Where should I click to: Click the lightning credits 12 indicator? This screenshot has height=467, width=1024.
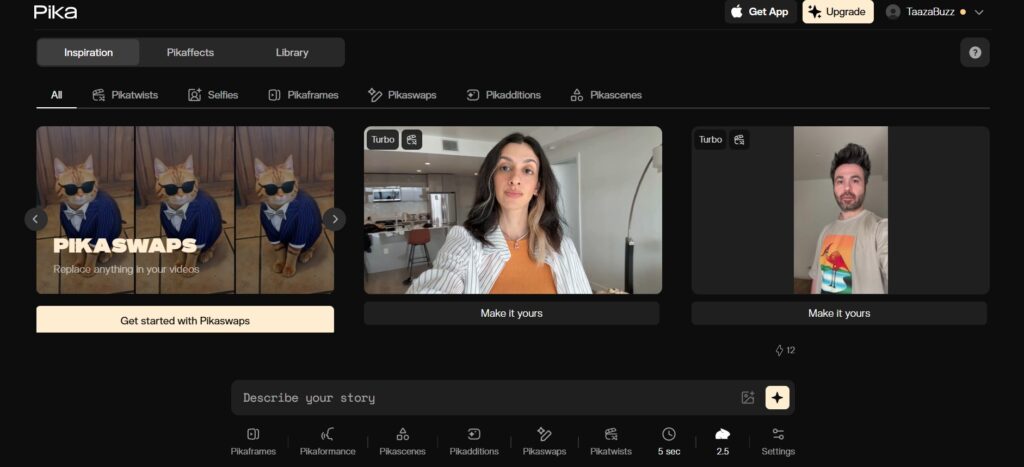pyautogui.click(x=785, y=350)
